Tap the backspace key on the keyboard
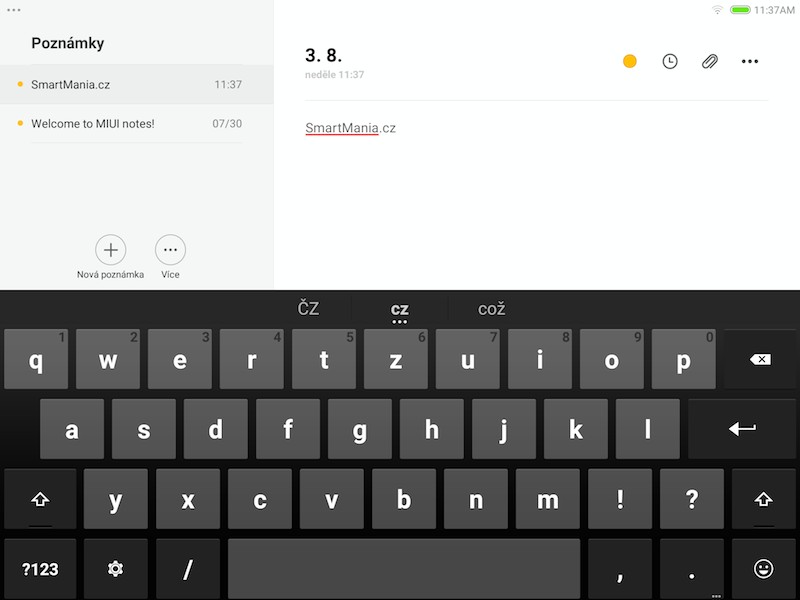Screen dimensions: 800x600 760,360
